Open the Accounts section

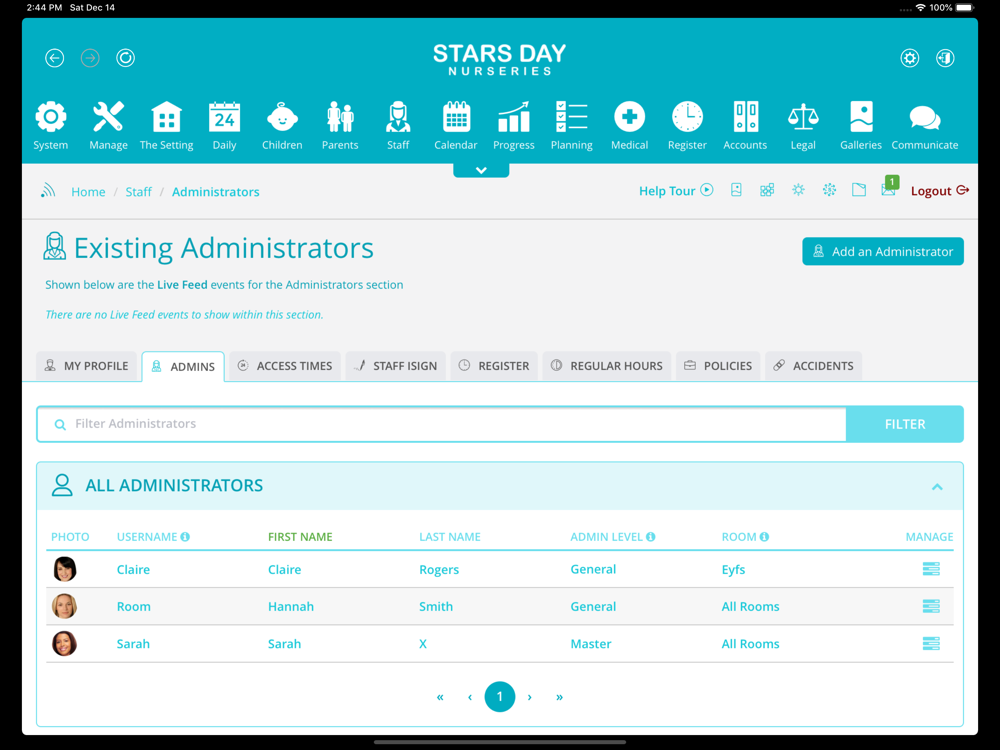pyautogui.click(x=745, y=126)
